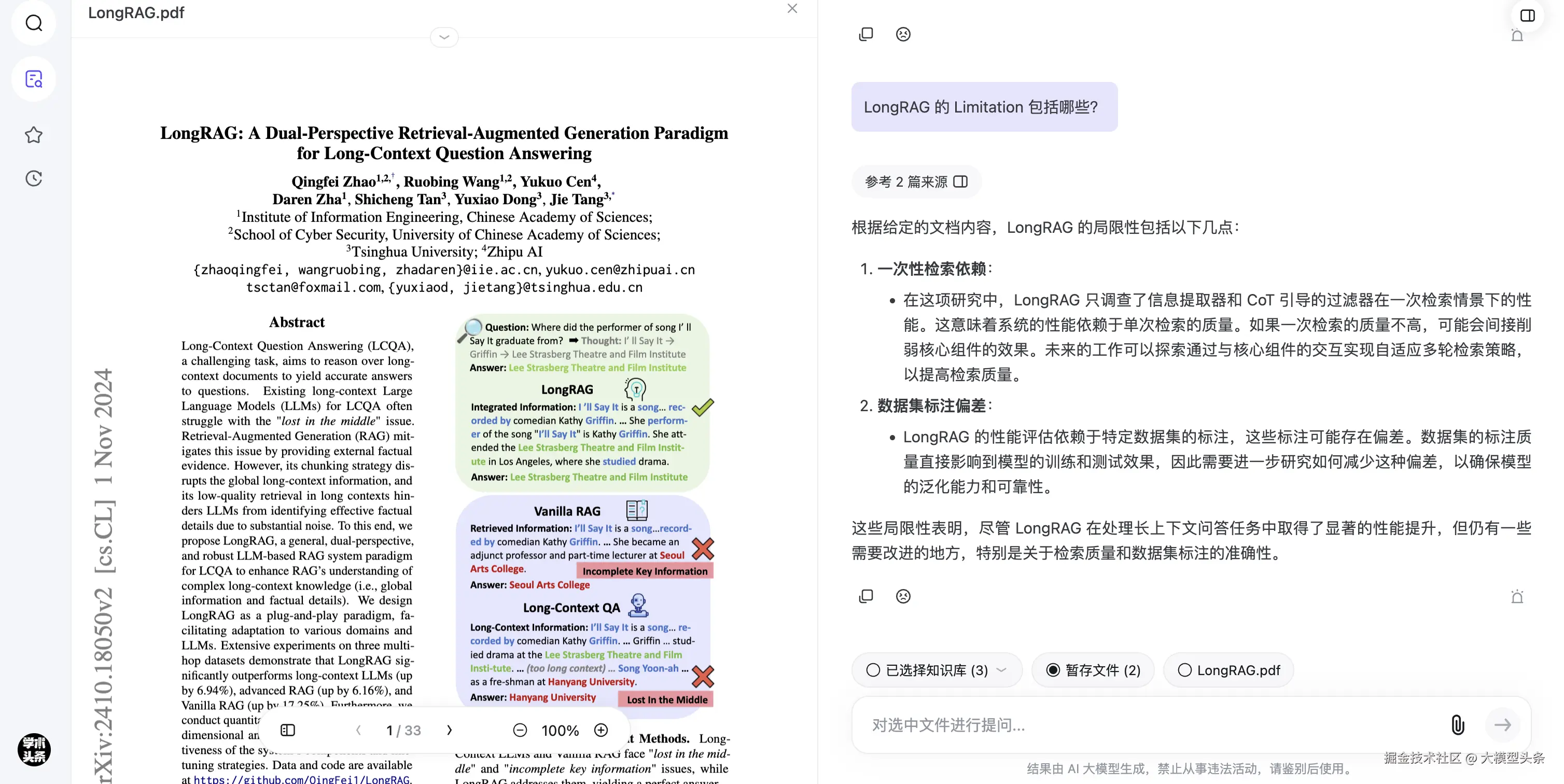Image resolution: width=1564 pixels, height=784 pixels.
Task: Zoom in with the plus magnifier icon
Action: click(601, 730)
